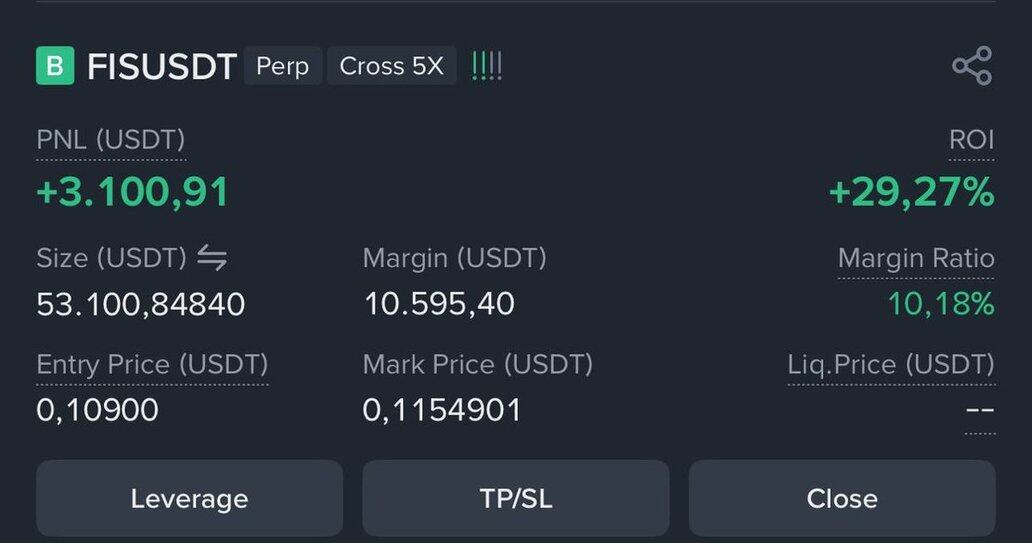The image size is (1032, 543).
Task: Tap the share icon for the position
Action: tap(972, 66)
